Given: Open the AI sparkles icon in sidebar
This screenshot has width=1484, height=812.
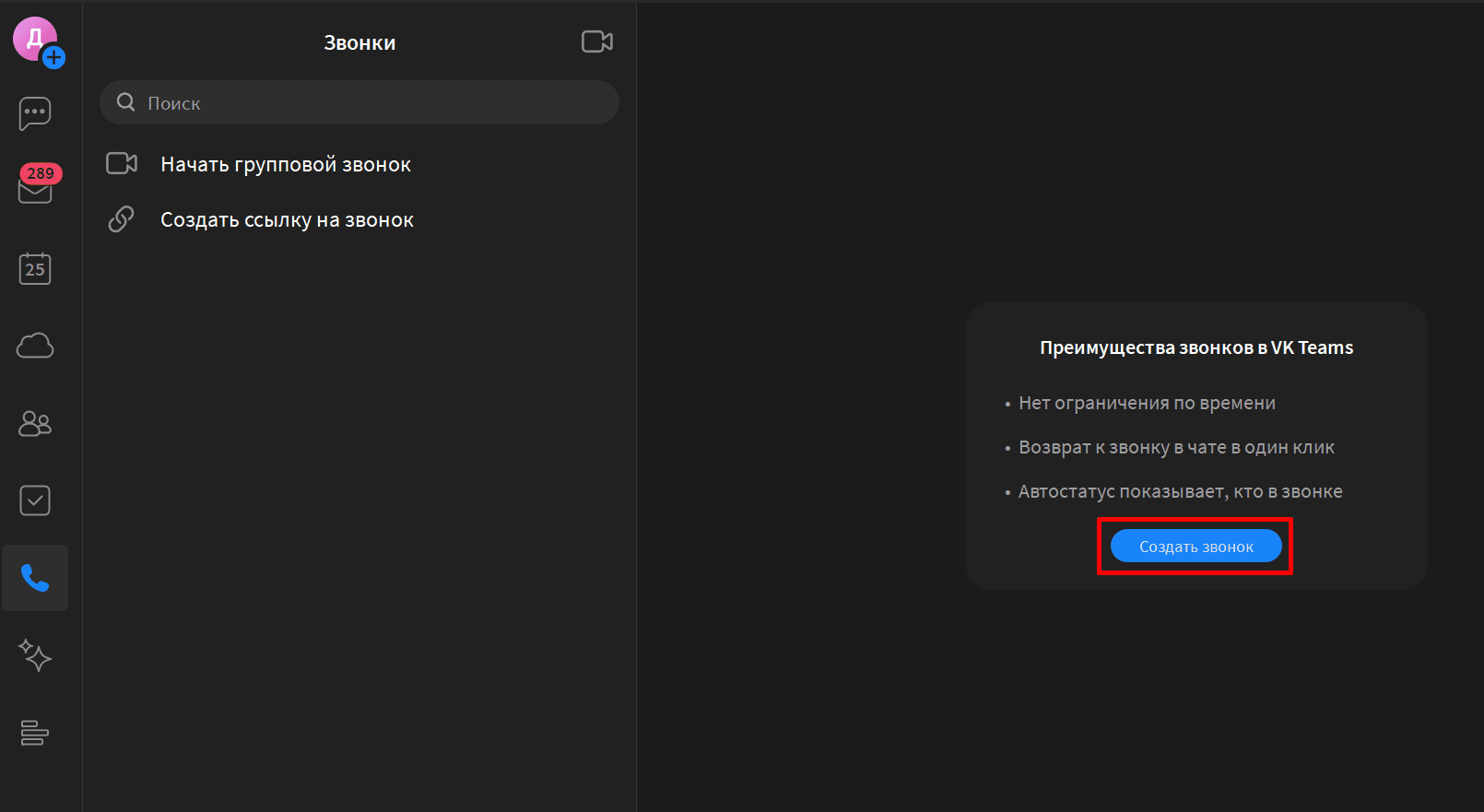Looking at the screenshot, I should [x=35, y=655].
